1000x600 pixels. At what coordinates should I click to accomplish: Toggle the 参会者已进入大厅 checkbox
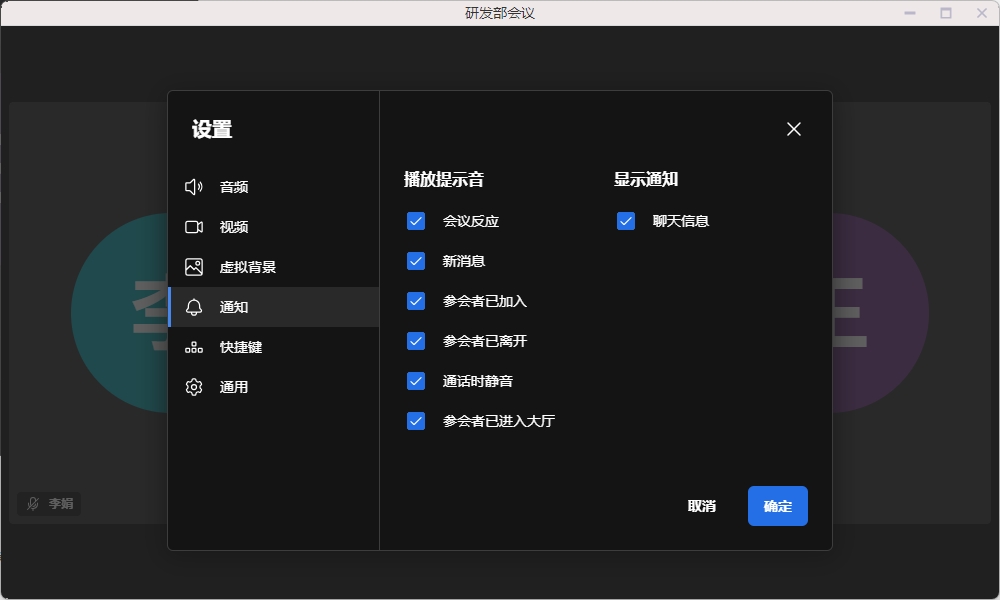pos(416,421)
